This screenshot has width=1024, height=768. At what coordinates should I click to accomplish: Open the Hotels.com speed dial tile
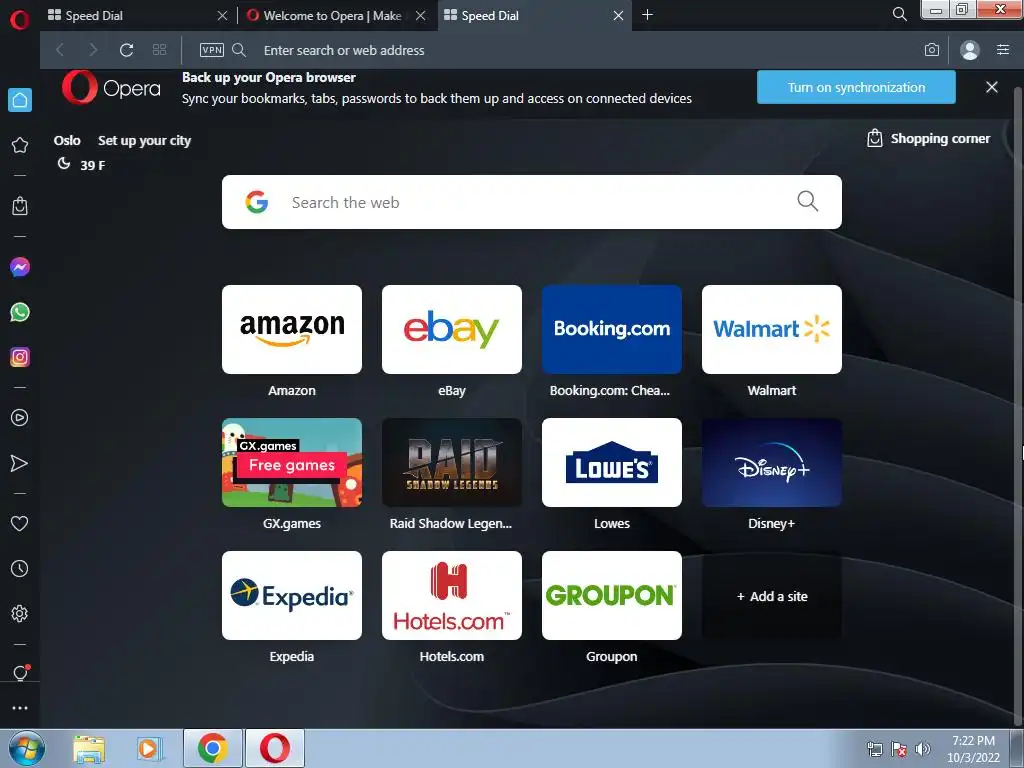[x=452, y=596]
